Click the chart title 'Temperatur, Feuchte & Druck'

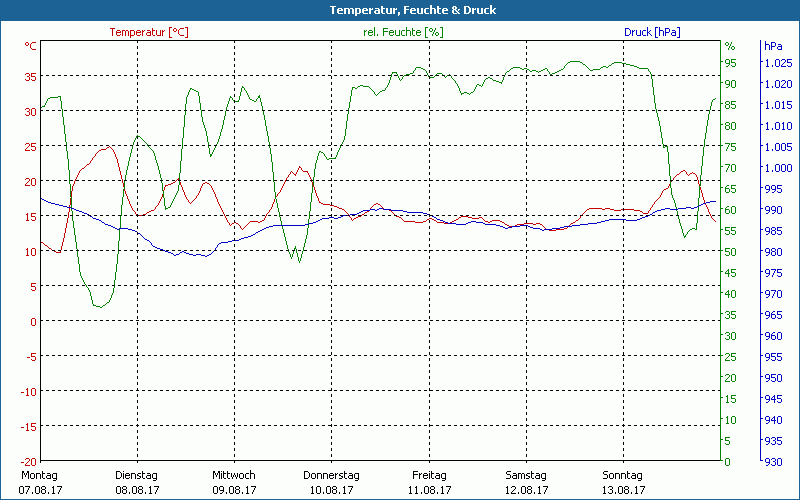pos(413,10)
